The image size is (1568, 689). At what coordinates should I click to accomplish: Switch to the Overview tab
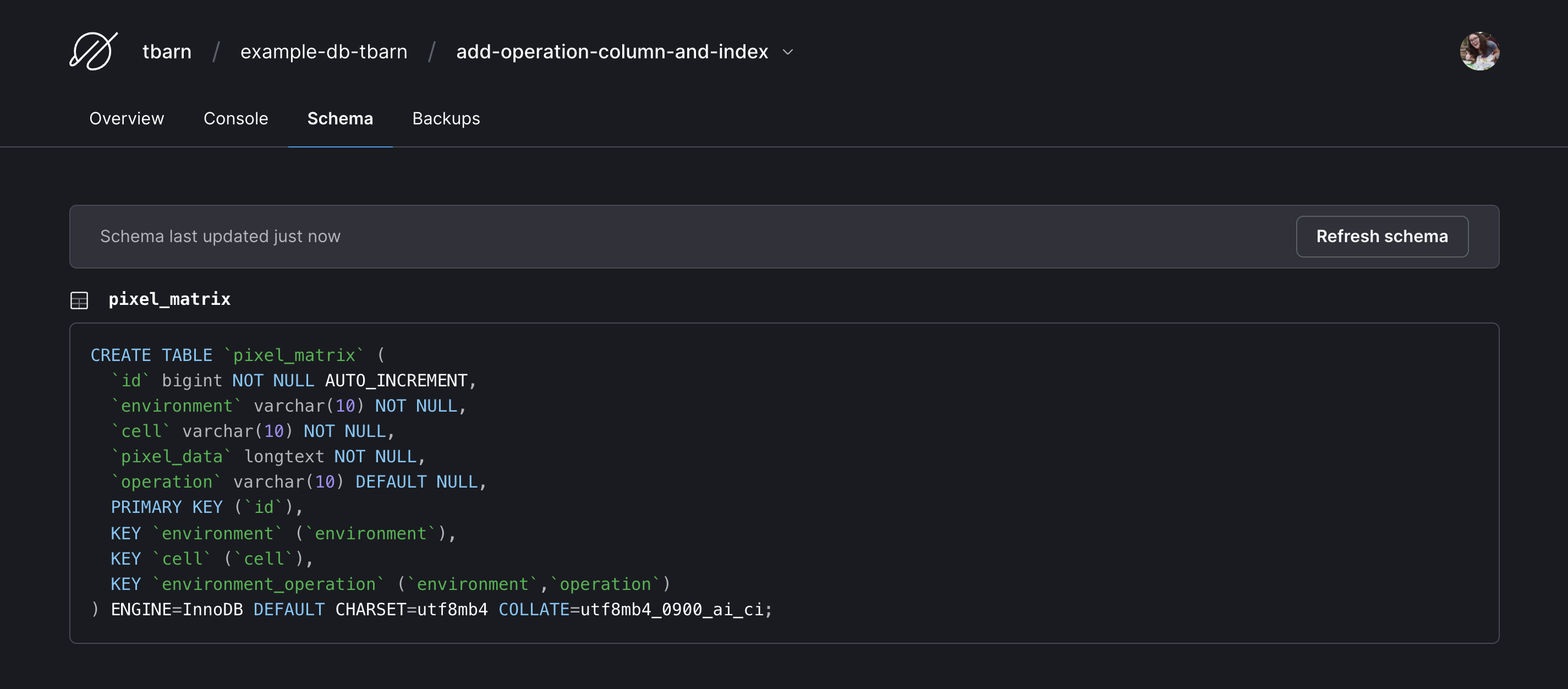click(x=126, y=119)
